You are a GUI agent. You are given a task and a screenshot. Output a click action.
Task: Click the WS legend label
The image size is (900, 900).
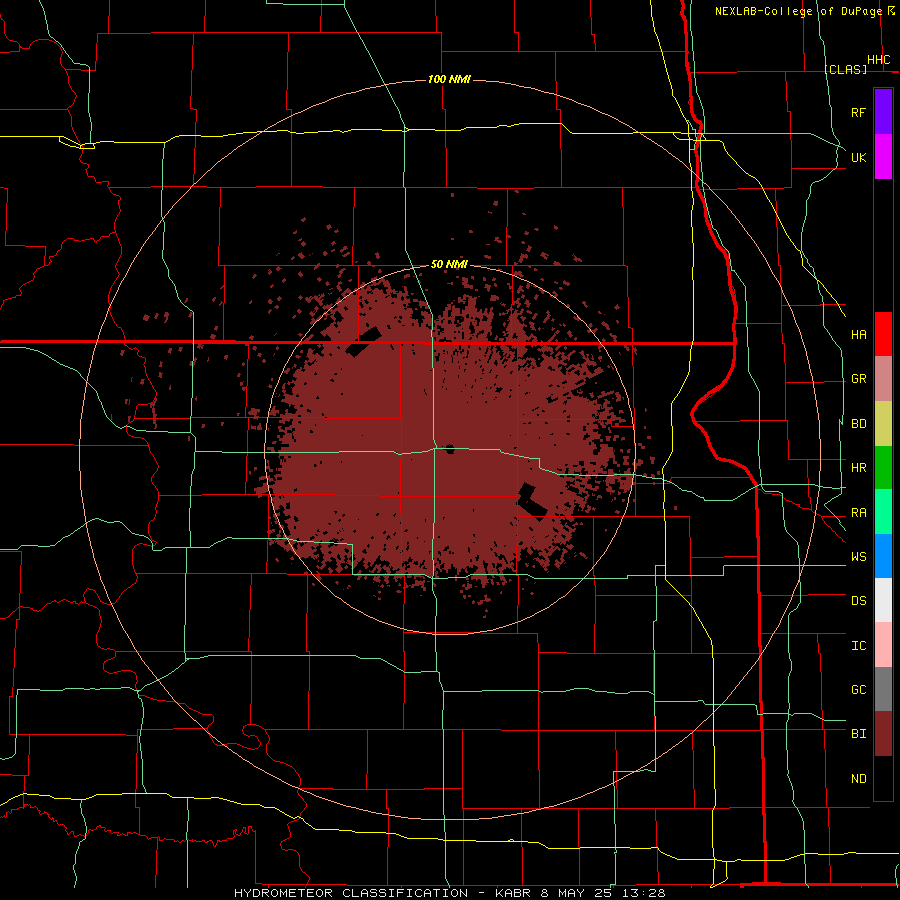tap(858, 556)
